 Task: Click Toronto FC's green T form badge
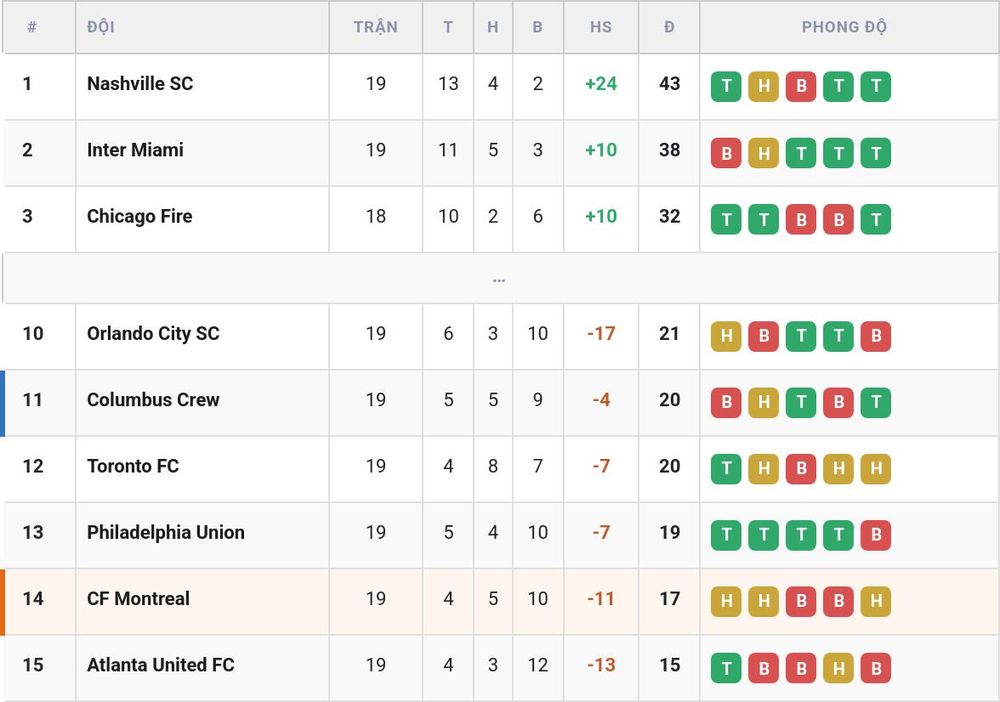point(726,469)
